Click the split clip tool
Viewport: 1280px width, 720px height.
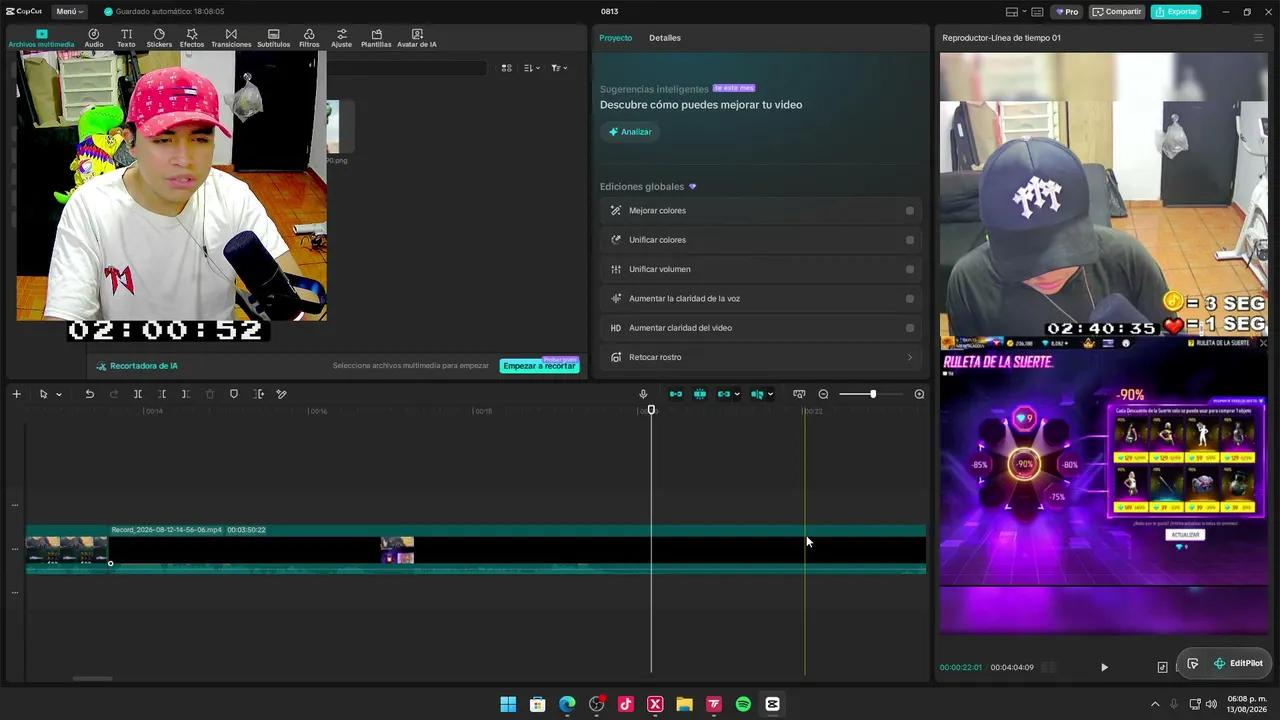(x=138, y=394)
